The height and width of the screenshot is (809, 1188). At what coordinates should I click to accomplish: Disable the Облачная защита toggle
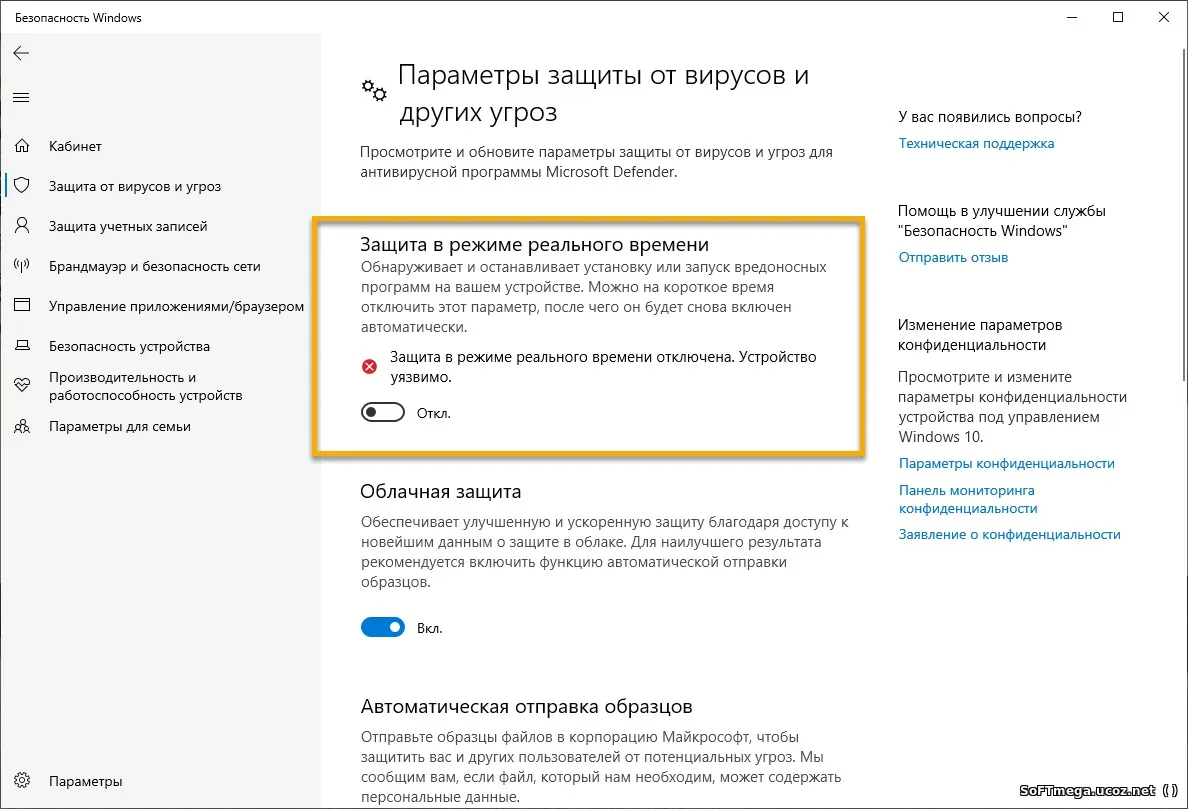(382, 627)
